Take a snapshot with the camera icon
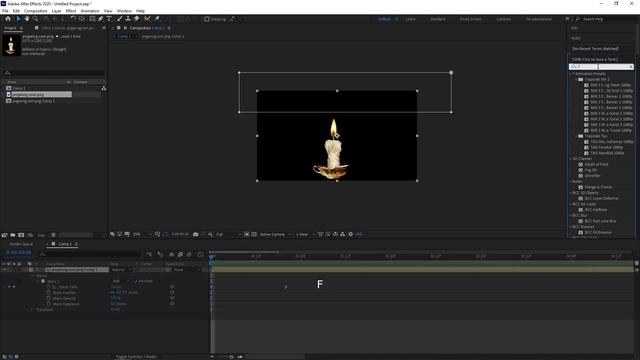Viewport: 640px width, 360px height. 196,234
